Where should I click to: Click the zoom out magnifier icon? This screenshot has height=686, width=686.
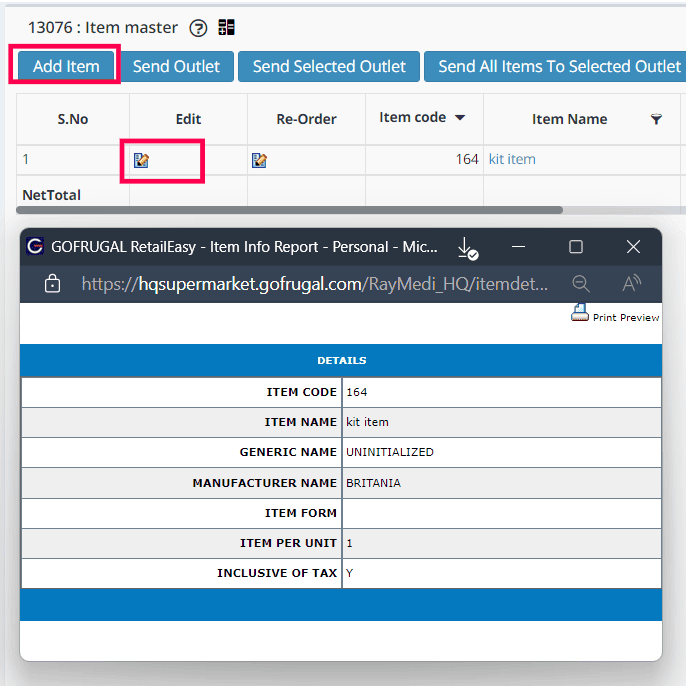click(x=581, y=284)
